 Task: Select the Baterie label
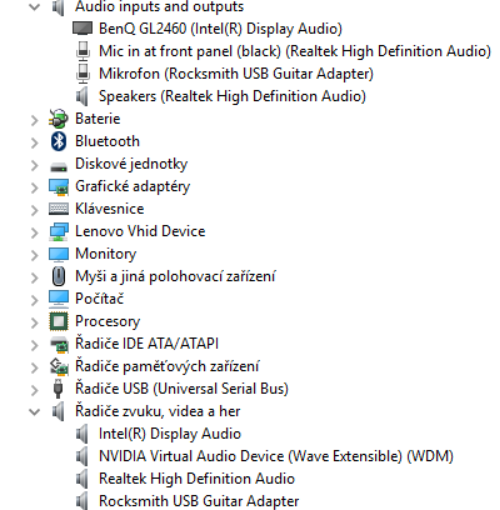98,119
